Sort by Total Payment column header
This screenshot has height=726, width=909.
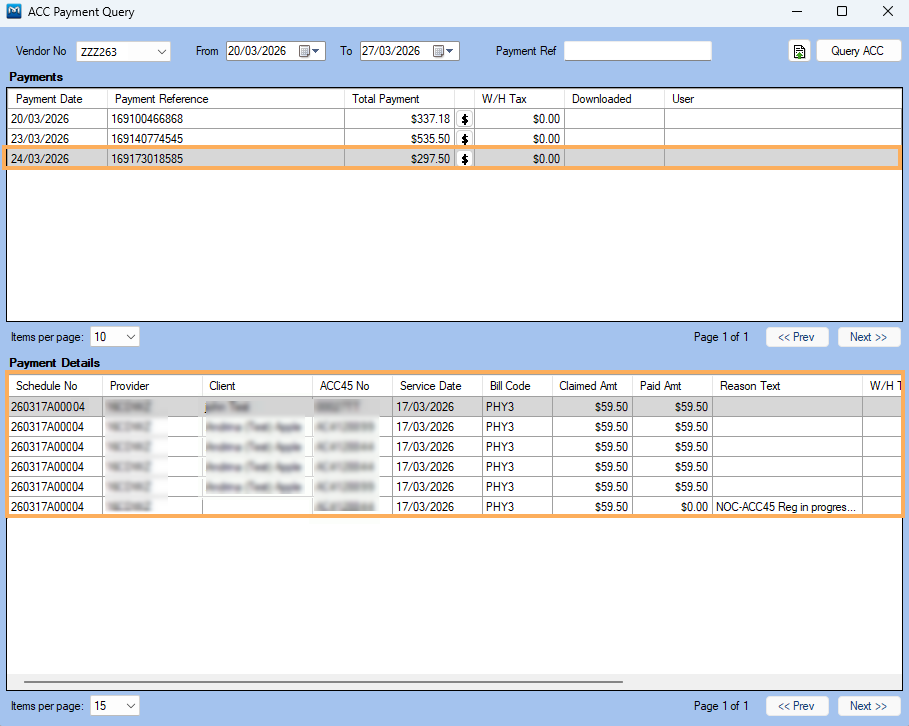pos(399,99)
